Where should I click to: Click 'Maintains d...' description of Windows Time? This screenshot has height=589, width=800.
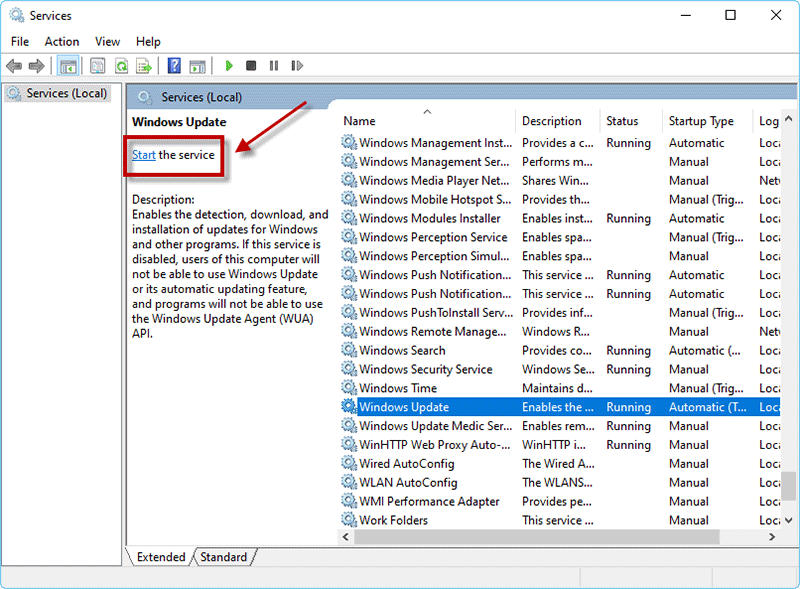click(x=557, y=388)
